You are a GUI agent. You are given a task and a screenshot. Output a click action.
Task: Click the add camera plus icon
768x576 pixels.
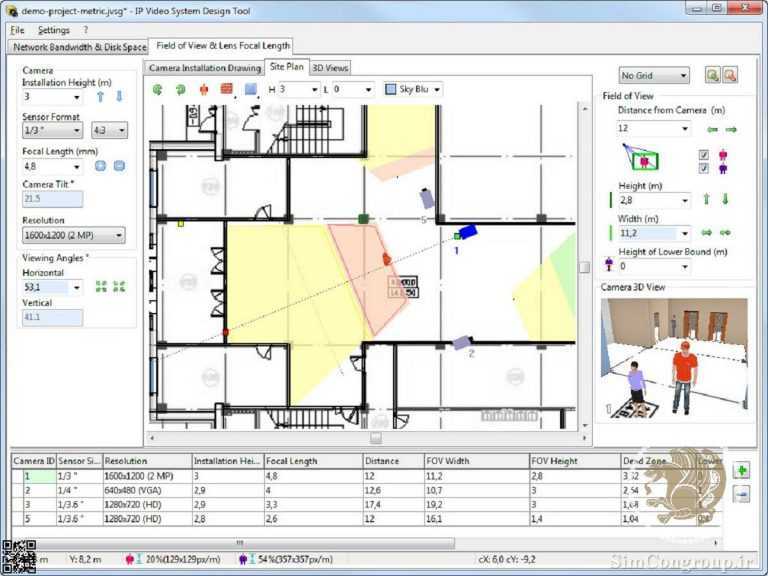(742, 471)
